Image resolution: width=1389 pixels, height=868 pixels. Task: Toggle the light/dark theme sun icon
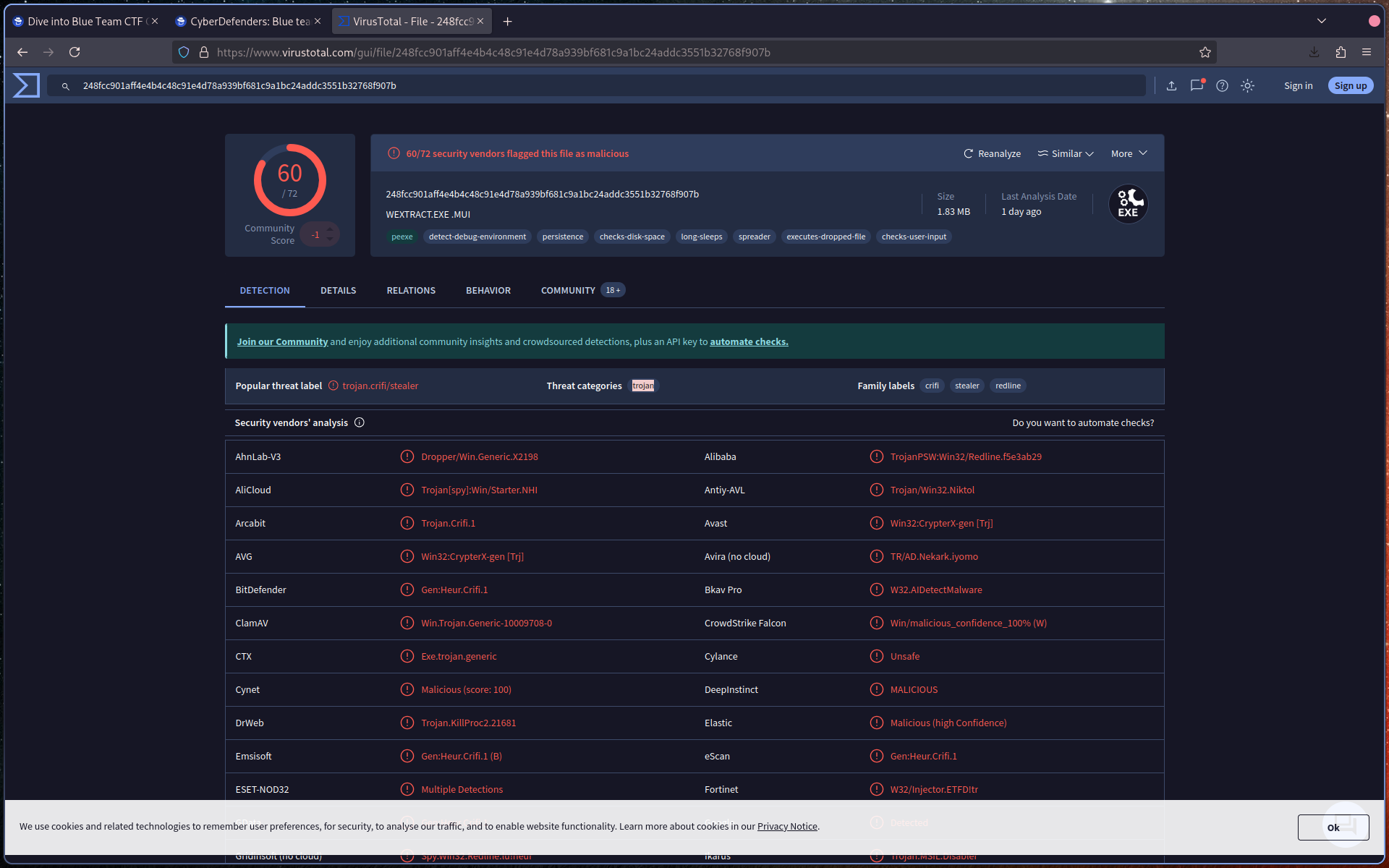pos(1247,85)
